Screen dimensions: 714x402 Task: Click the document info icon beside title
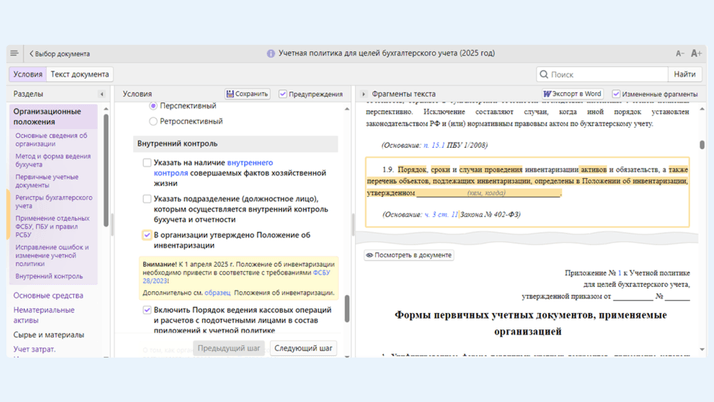[271, 53]
